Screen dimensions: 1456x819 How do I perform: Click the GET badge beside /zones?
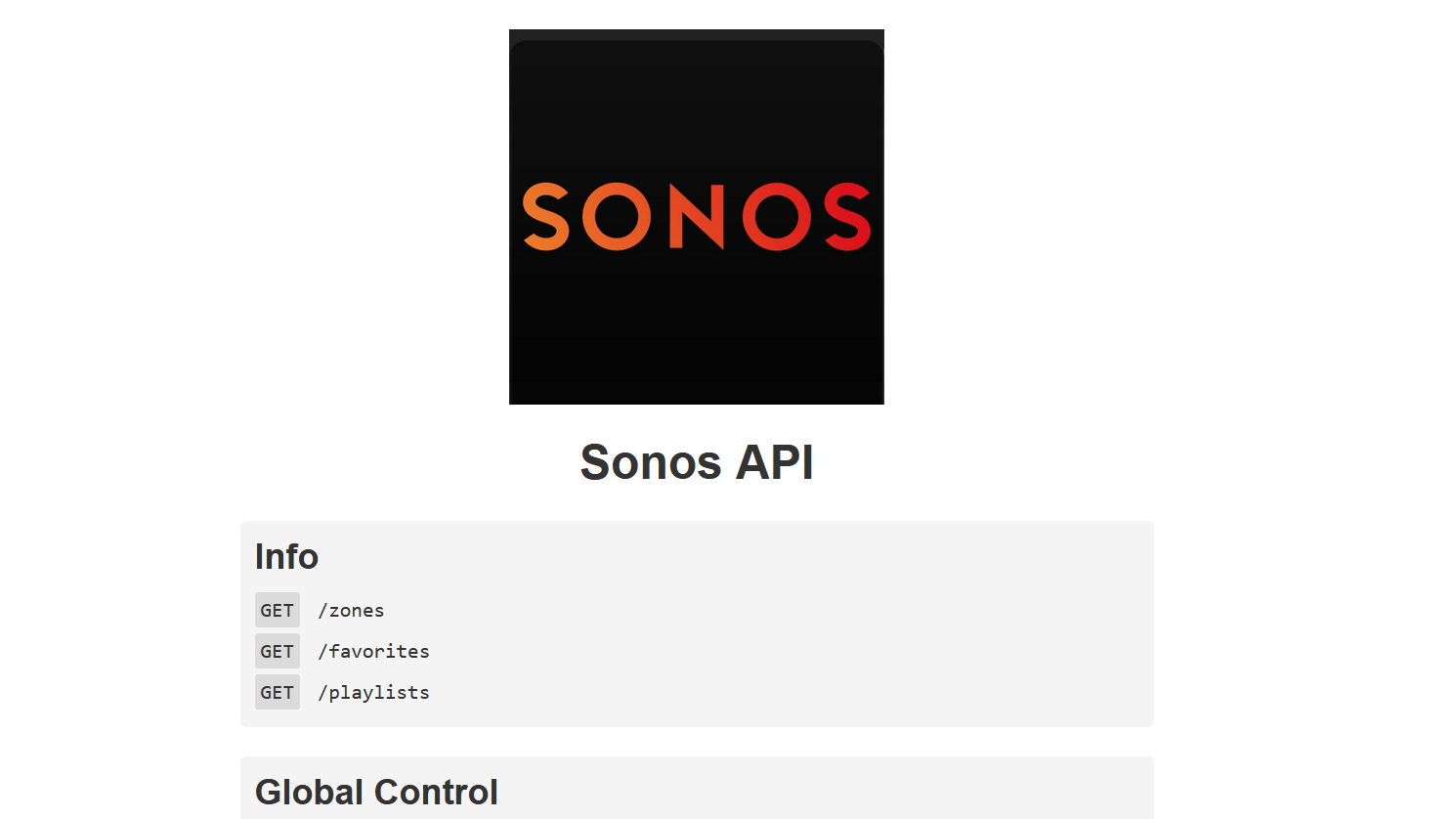[278, 610]
